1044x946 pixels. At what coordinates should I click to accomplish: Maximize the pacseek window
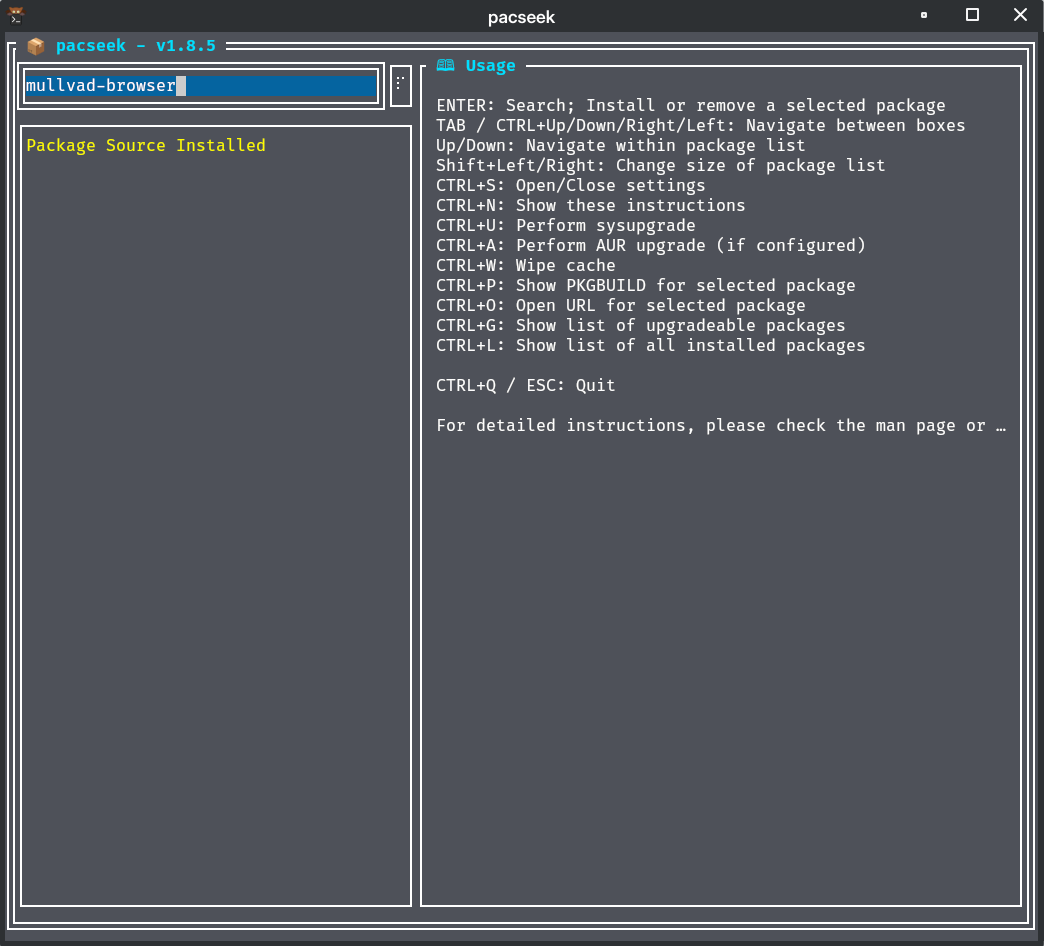coord(972,15)
